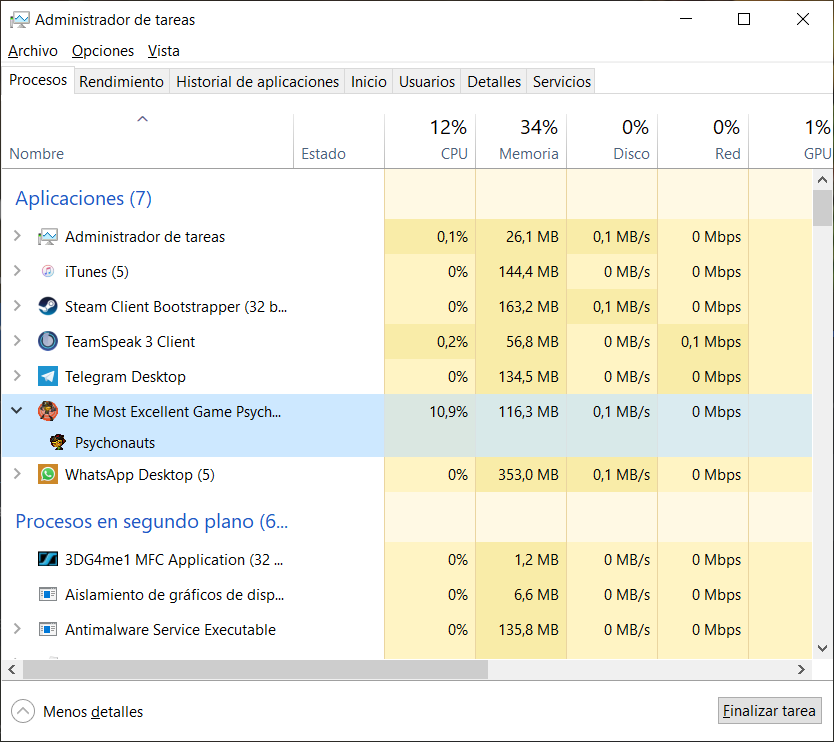This screenshot has width=834, height=742.
Task: Click the Telegram Desktop icon
Action: [x=47, y=376]
